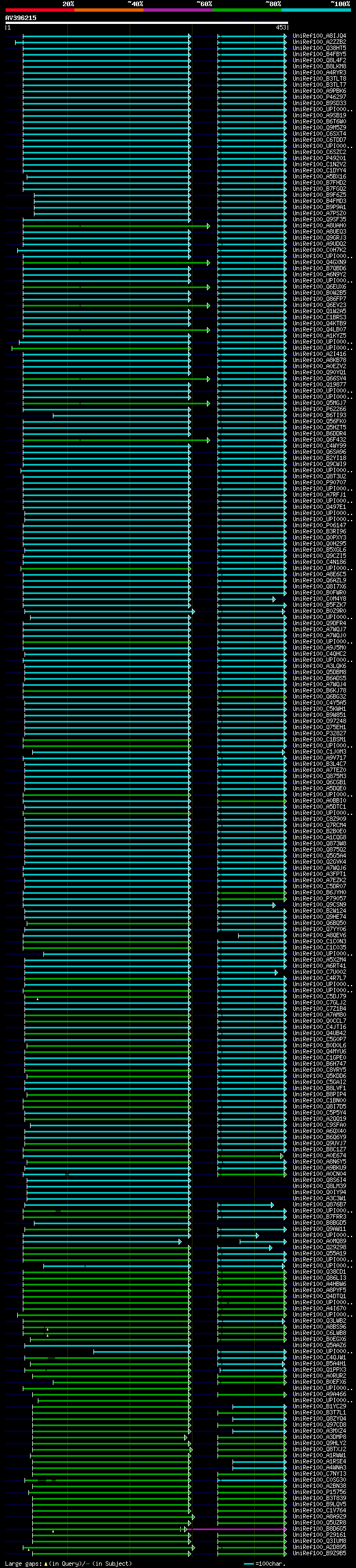Select hit label UniRef100_Q9SF35

pos(319,220)
